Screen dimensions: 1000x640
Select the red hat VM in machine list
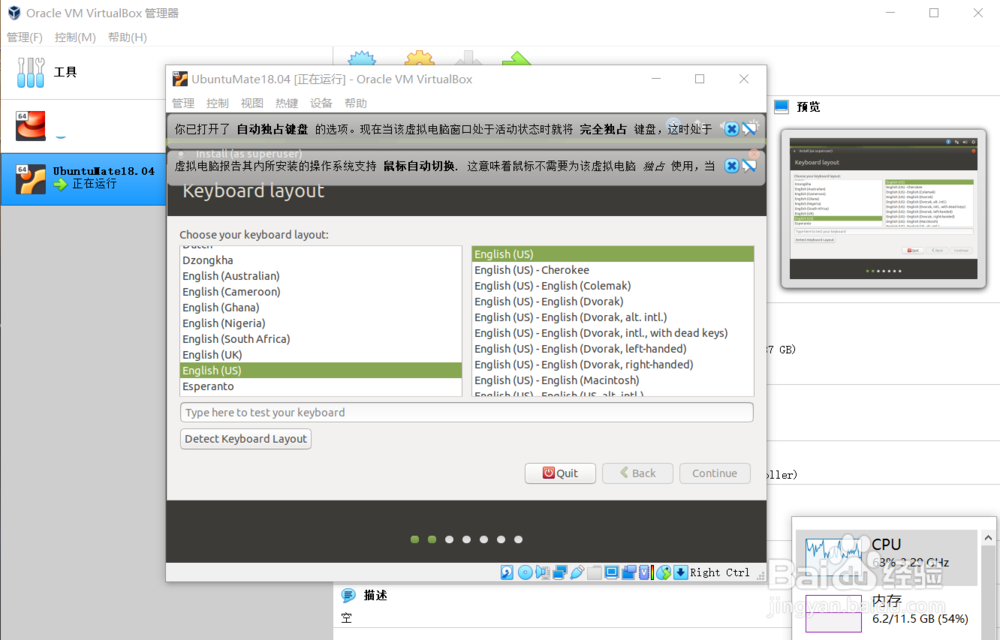click(x=83, y=126)
